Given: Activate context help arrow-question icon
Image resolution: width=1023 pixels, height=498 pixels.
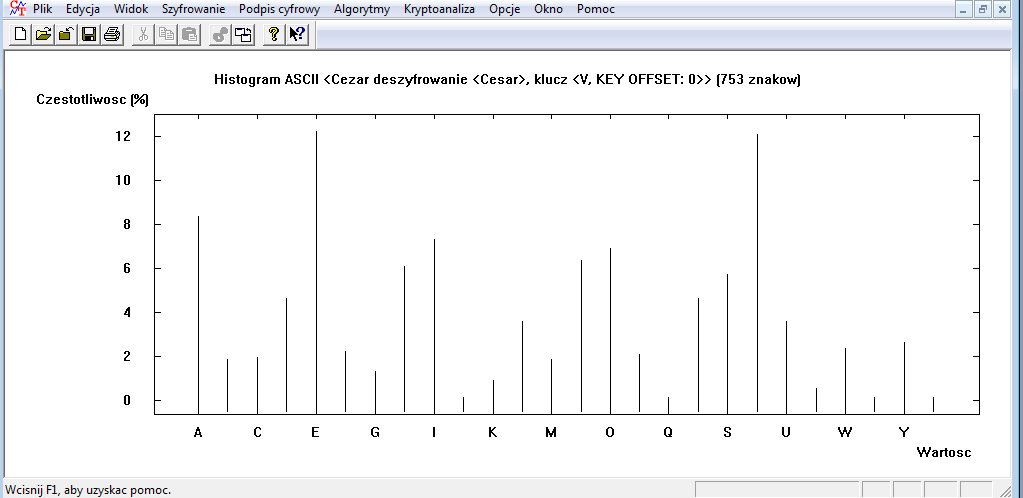Looking at the screenshot, I should tap(298, 34).
